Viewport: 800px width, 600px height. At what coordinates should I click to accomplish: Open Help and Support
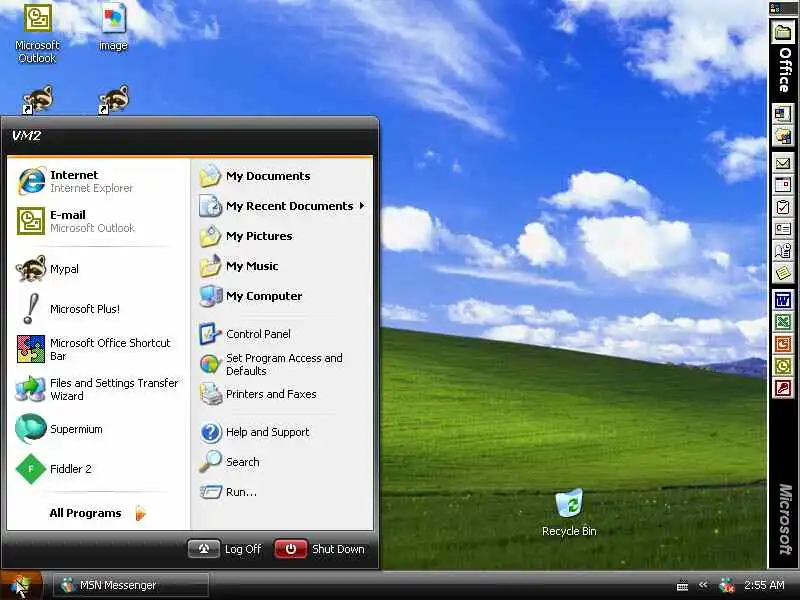(x=282, y=432)
